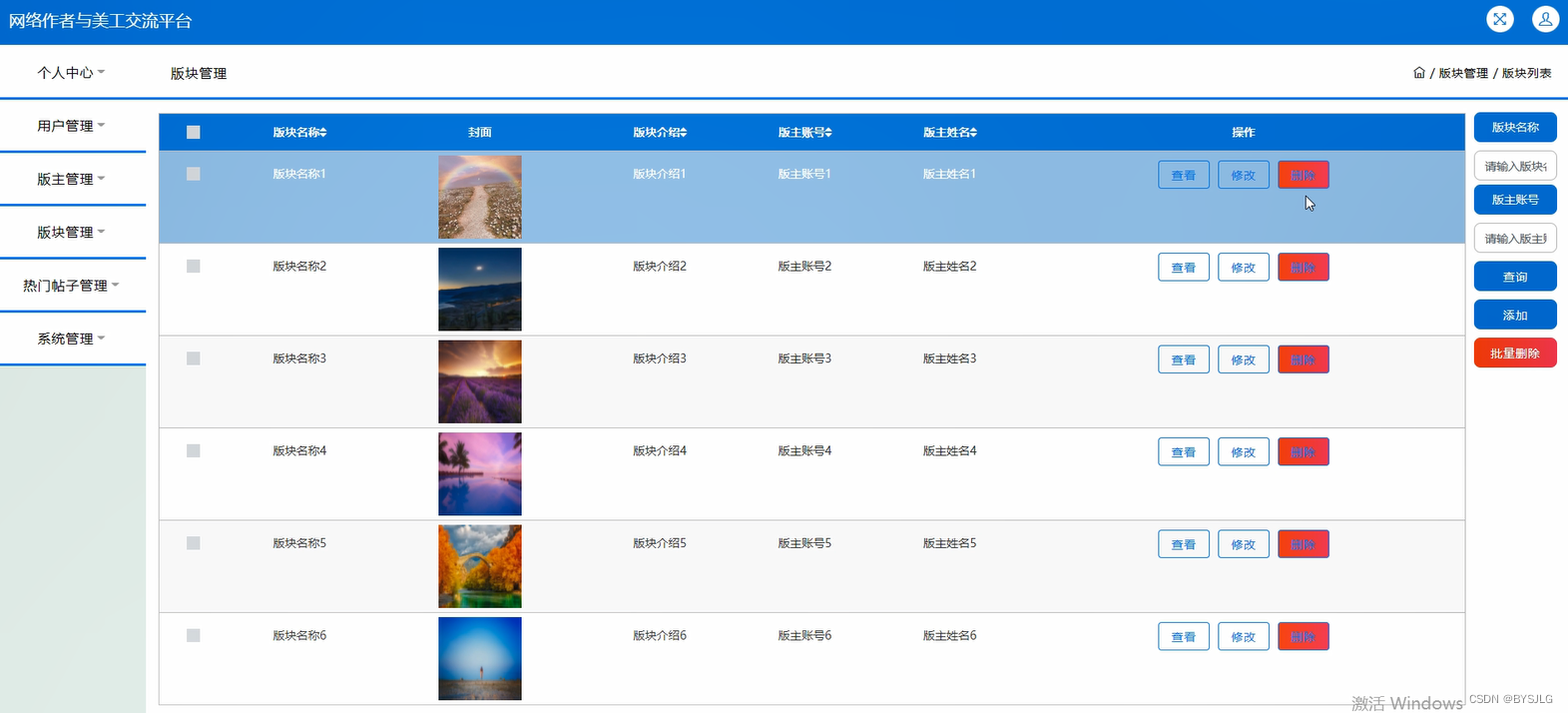The height and width of the screenshot is (713, 1568).
Task: Click the 添加 add button
Action: (1515, 315)
